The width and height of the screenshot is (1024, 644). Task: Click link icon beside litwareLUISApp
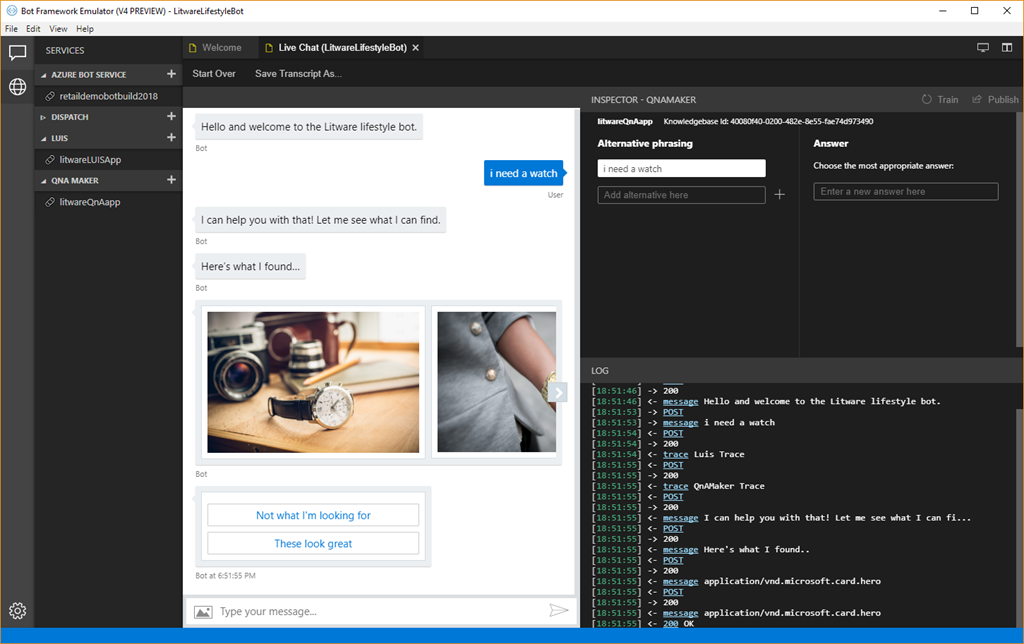[50, 159]
